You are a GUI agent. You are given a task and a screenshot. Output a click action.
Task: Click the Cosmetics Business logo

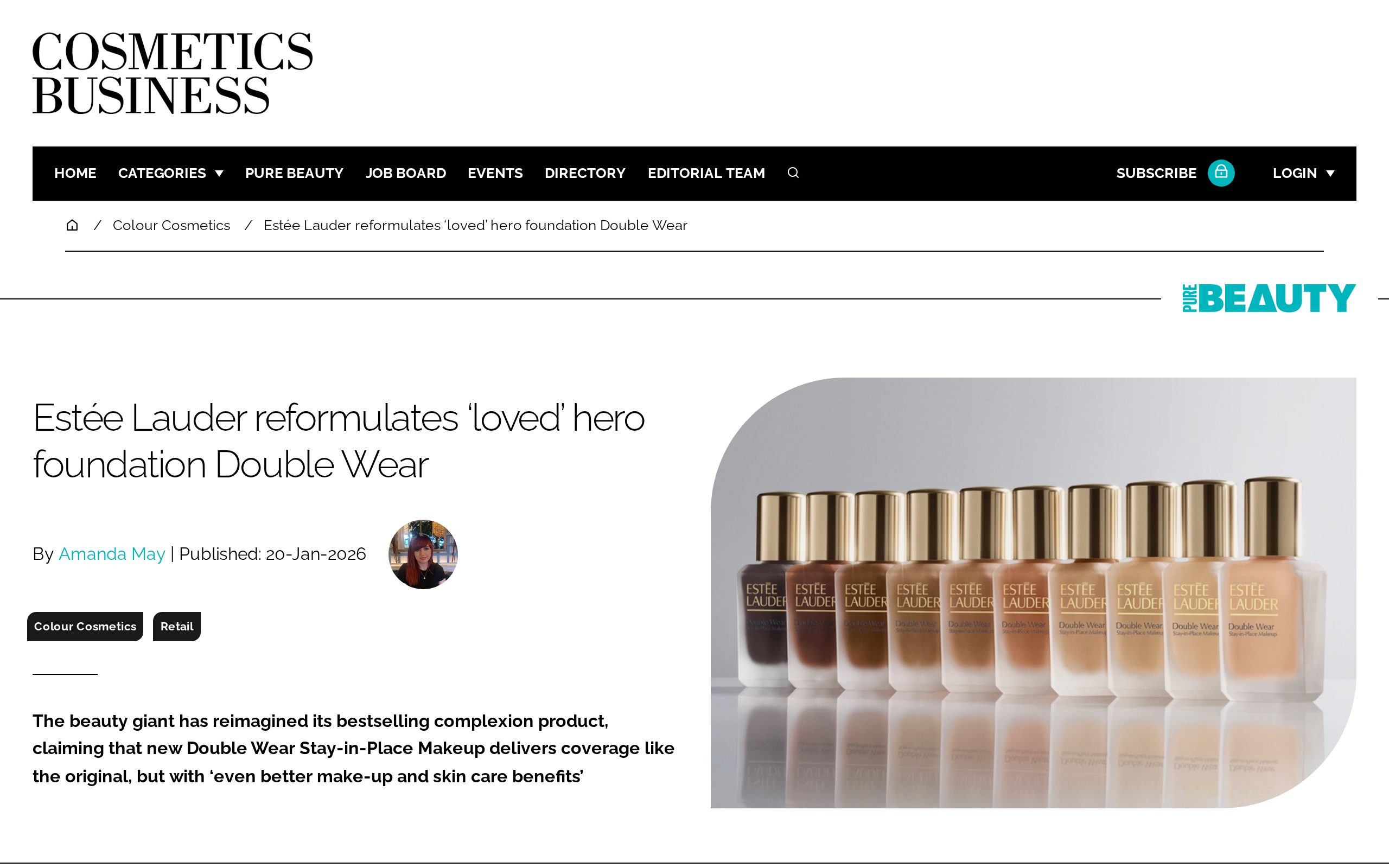[172, 72]
